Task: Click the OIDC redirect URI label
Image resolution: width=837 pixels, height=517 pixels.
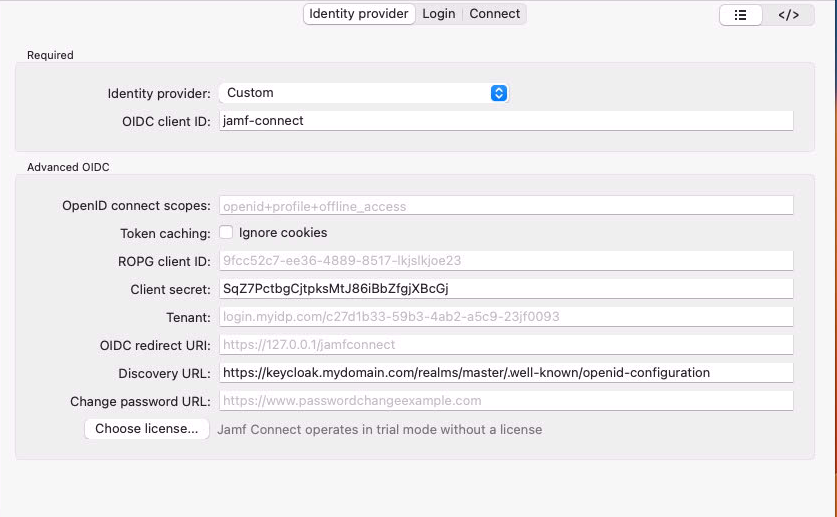Action: (x=155, y=346)
